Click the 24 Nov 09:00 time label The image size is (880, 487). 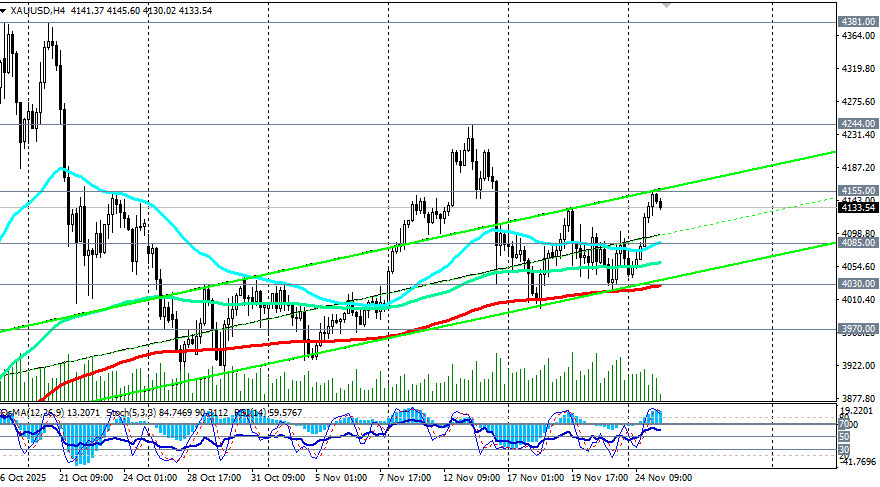coord(664,477)
